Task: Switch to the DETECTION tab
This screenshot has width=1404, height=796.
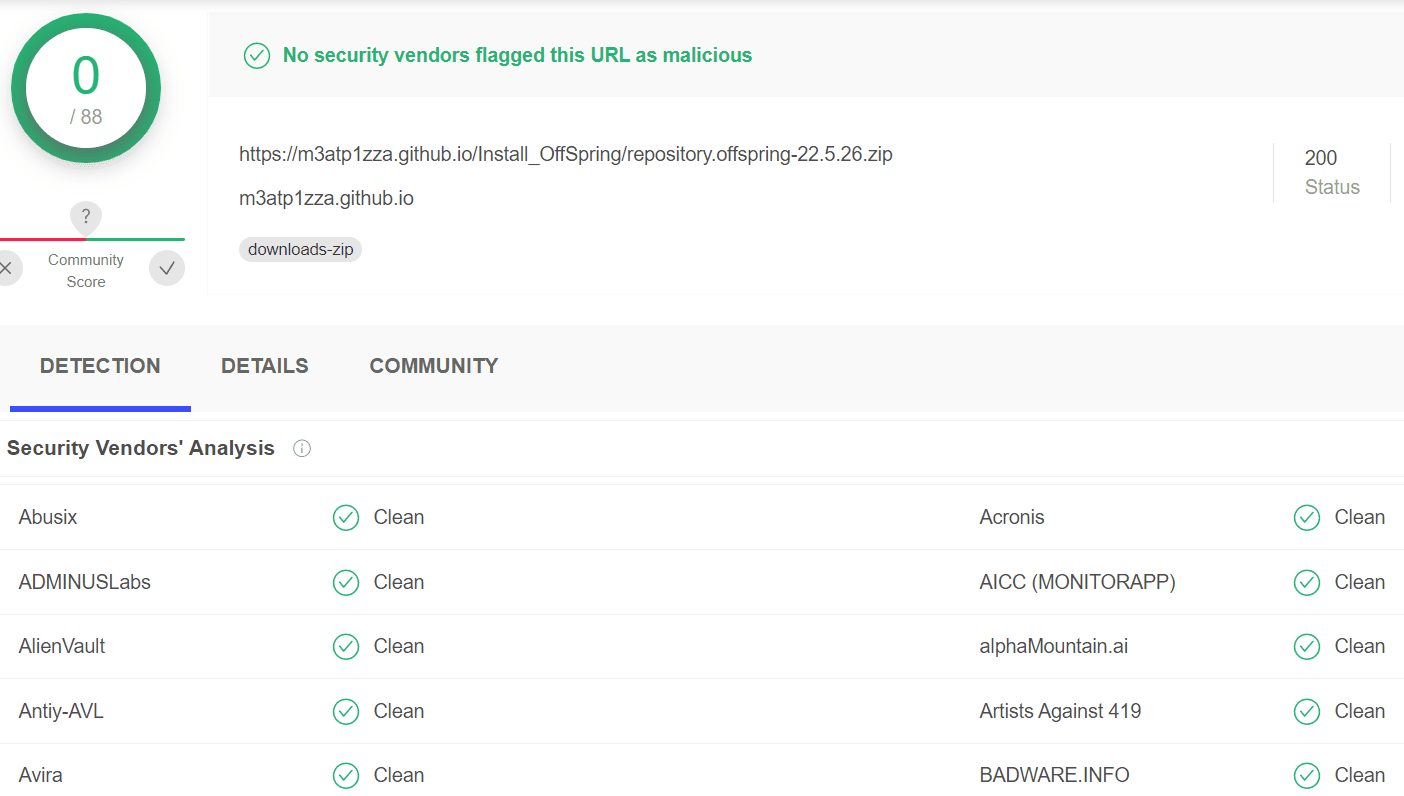Action: [100, 366]
